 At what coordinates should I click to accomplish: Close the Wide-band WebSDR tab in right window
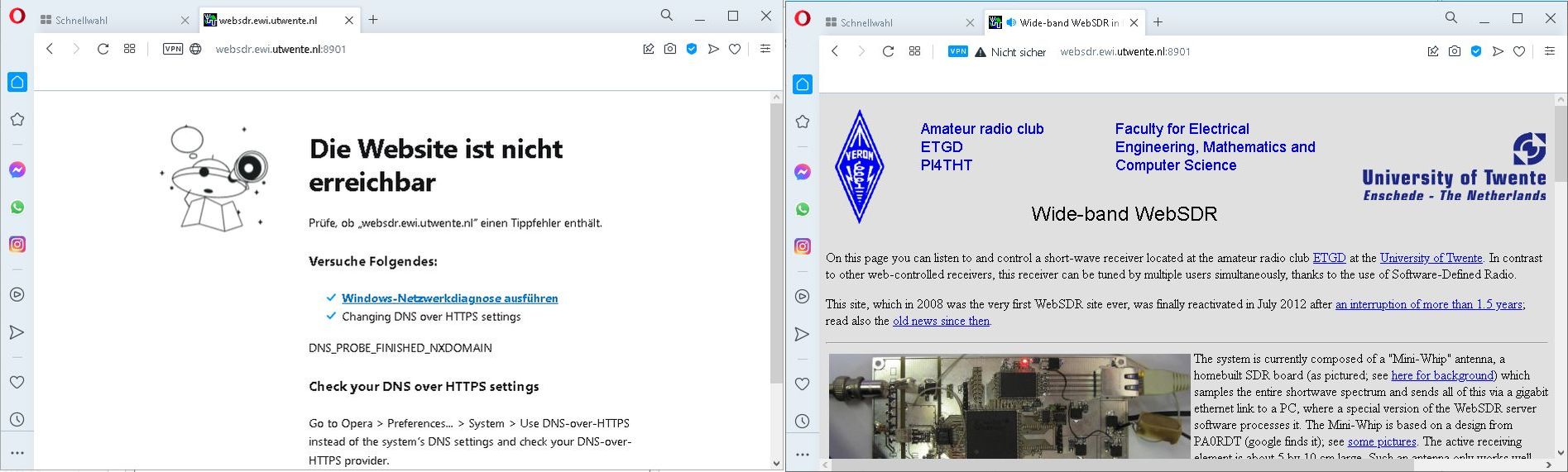[x=1134, y=22]
